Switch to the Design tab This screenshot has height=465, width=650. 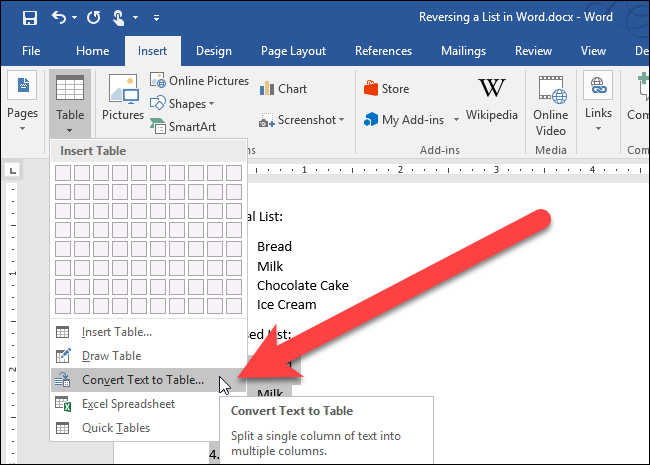click(214, 51)
